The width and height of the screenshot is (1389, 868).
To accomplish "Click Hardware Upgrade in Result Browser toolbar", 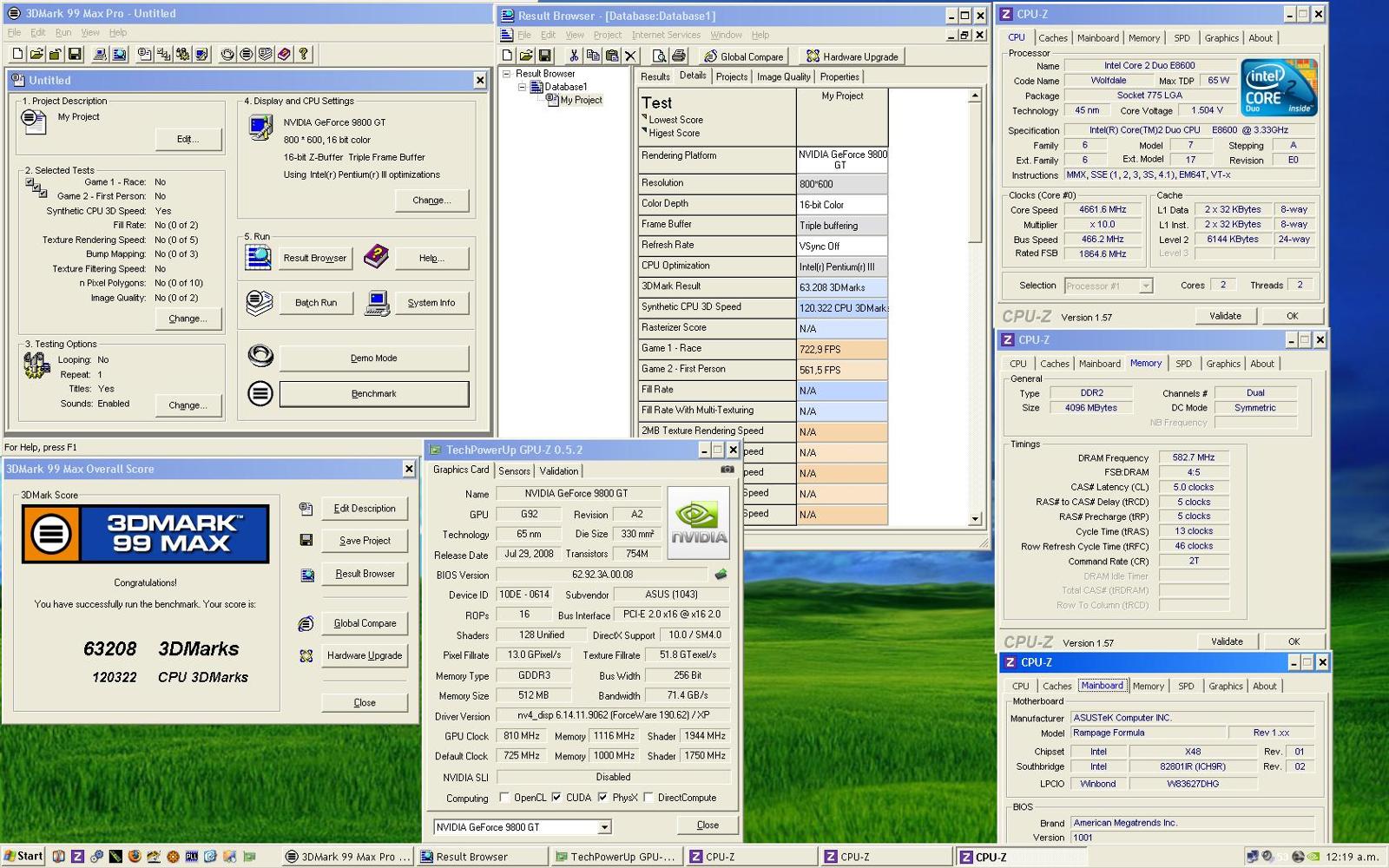I will (x=852, y=56).
